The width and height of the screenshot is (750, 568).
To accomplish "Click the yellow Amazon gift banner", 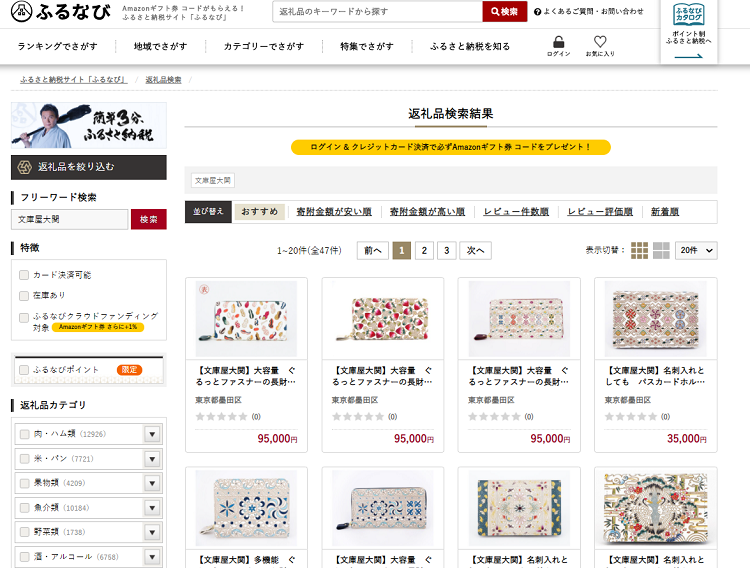I will pyautogui.click(x=450, y=147).
